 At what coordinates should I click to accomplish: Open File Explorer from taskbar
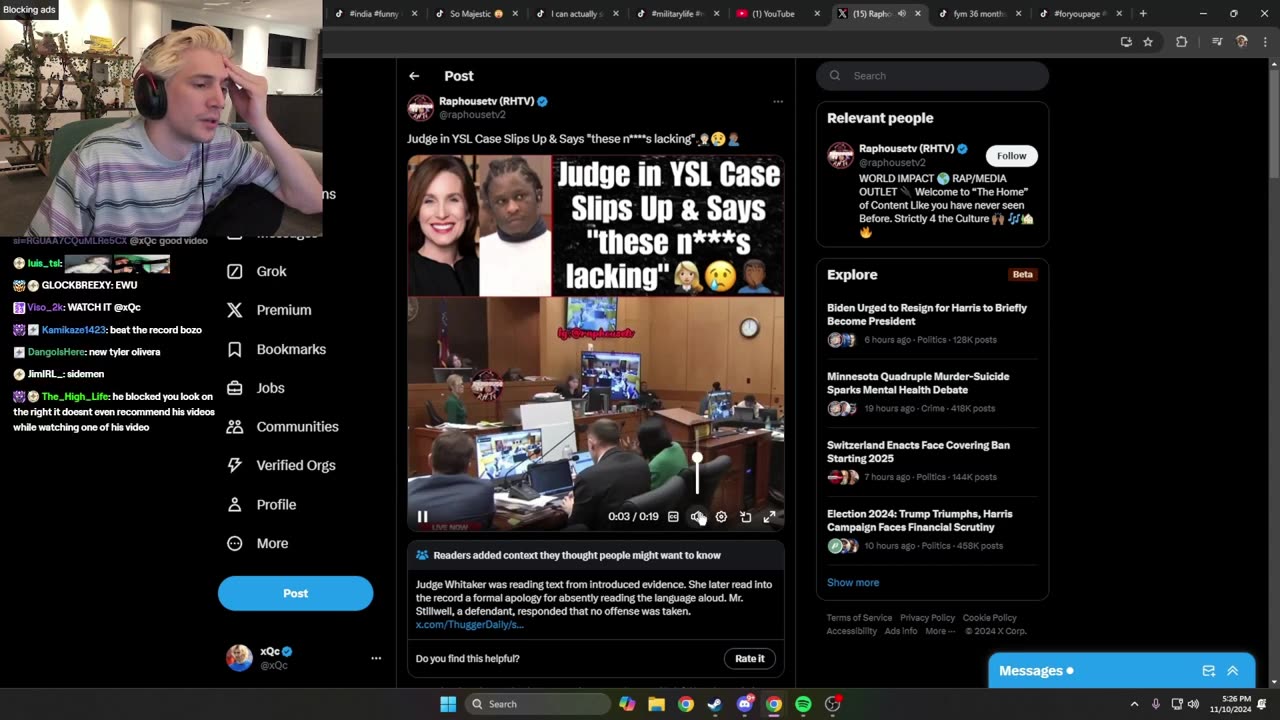click(656, 704)
